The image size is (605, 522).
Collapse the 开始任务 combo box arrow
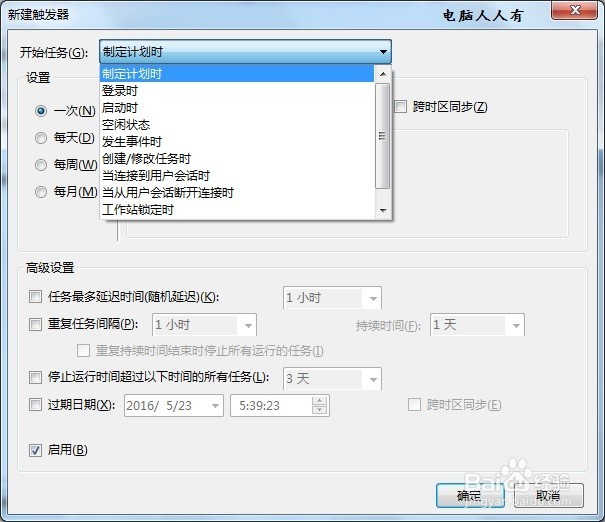tap(383, 52)
